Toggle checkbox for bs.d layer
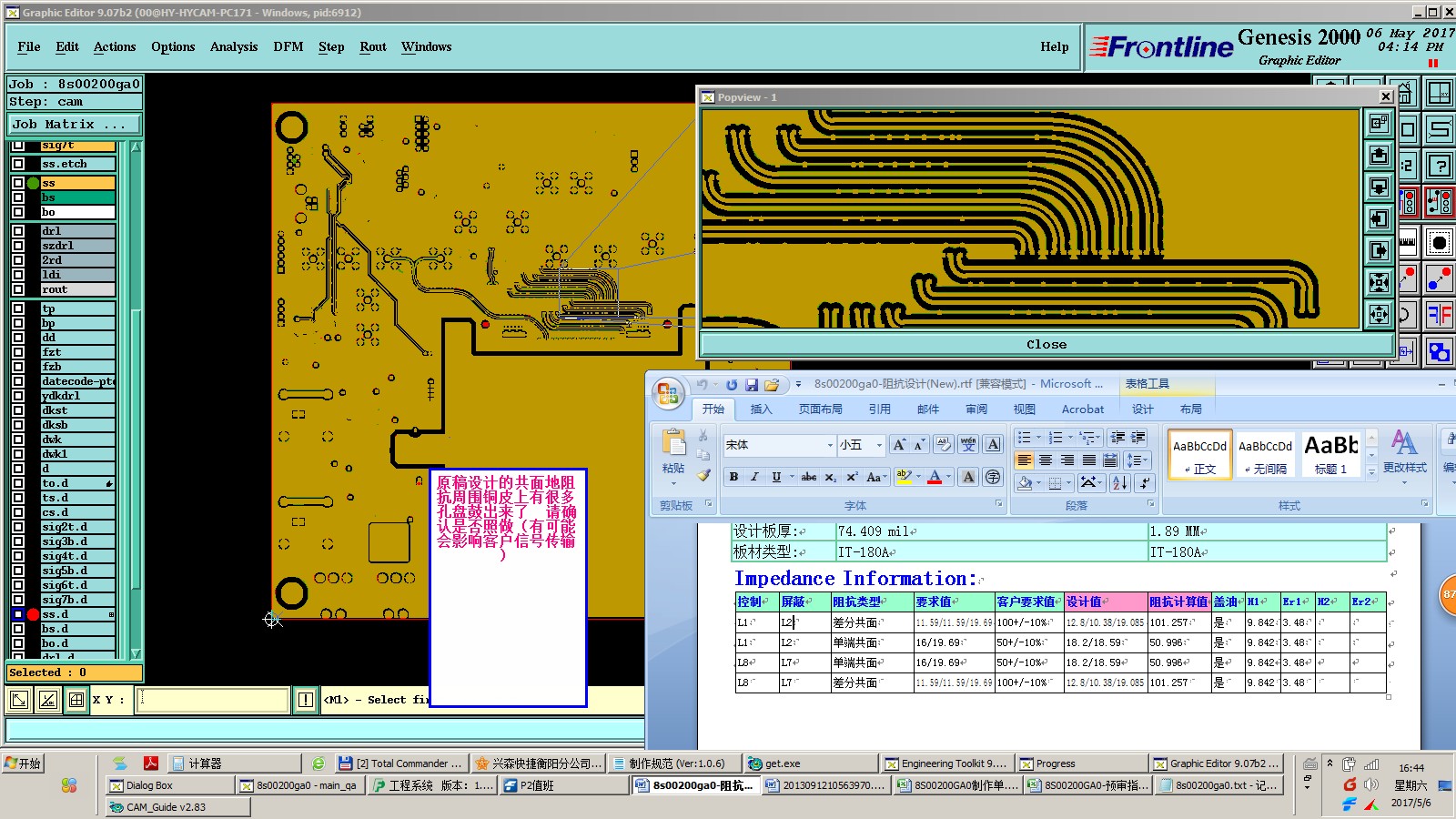The image size is (1456, 819). [18, 629]
